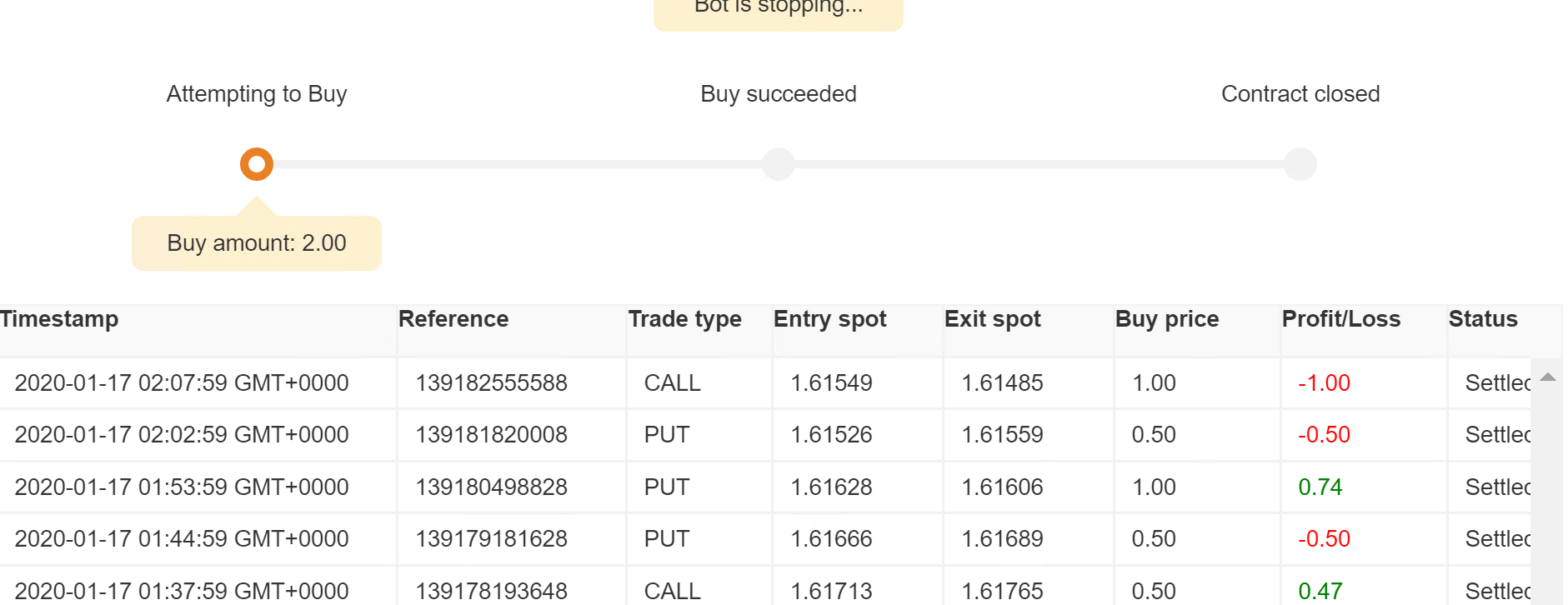This screenshot has width=1568, height=605.
Task: Sort trades by the Timestamp column
Action: tap(59, 318)
